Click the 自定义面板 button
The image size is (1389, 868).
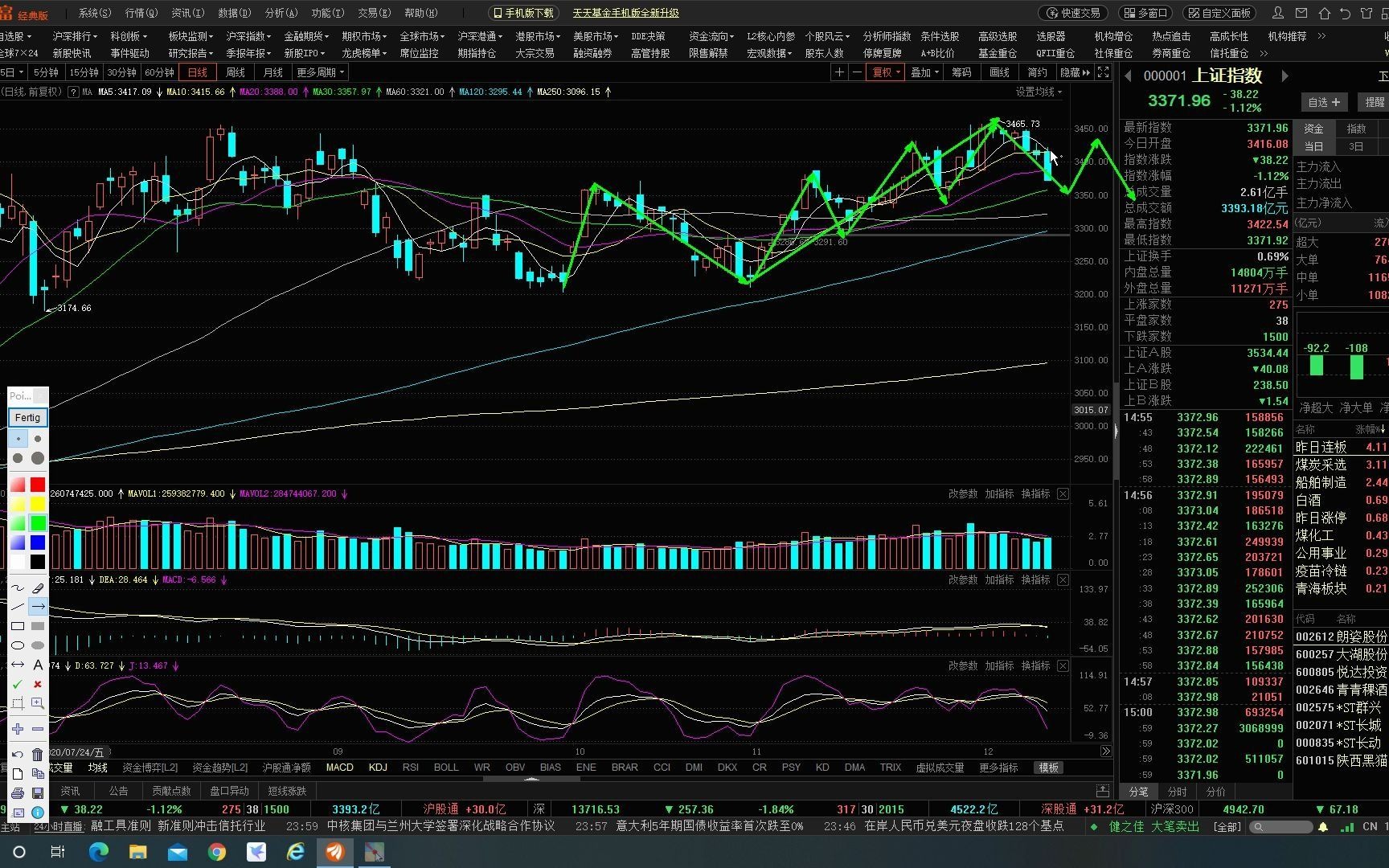[x=1219, y=13]
